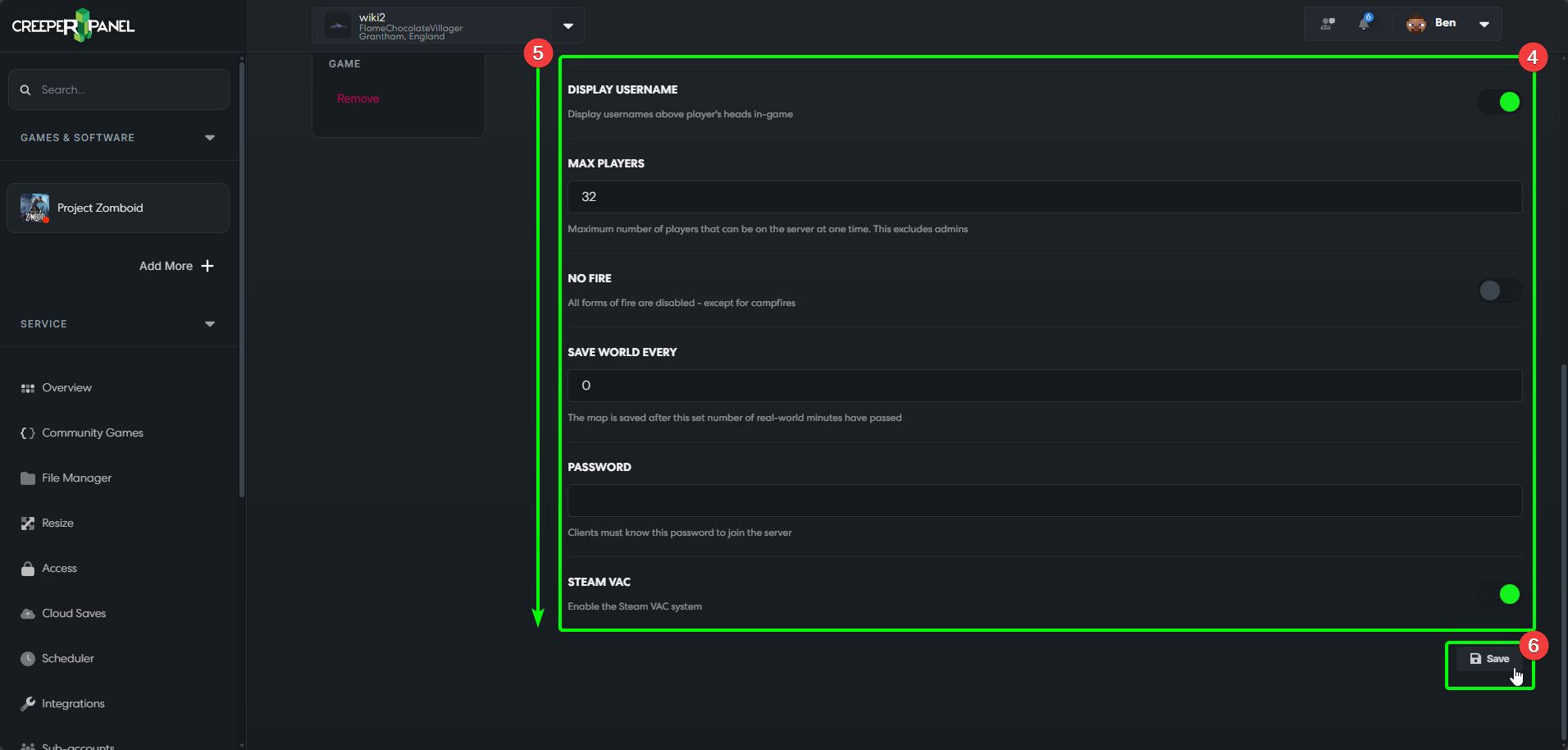
Task: Select the Integrations wrench icon
Action: (x=27, y=703)
